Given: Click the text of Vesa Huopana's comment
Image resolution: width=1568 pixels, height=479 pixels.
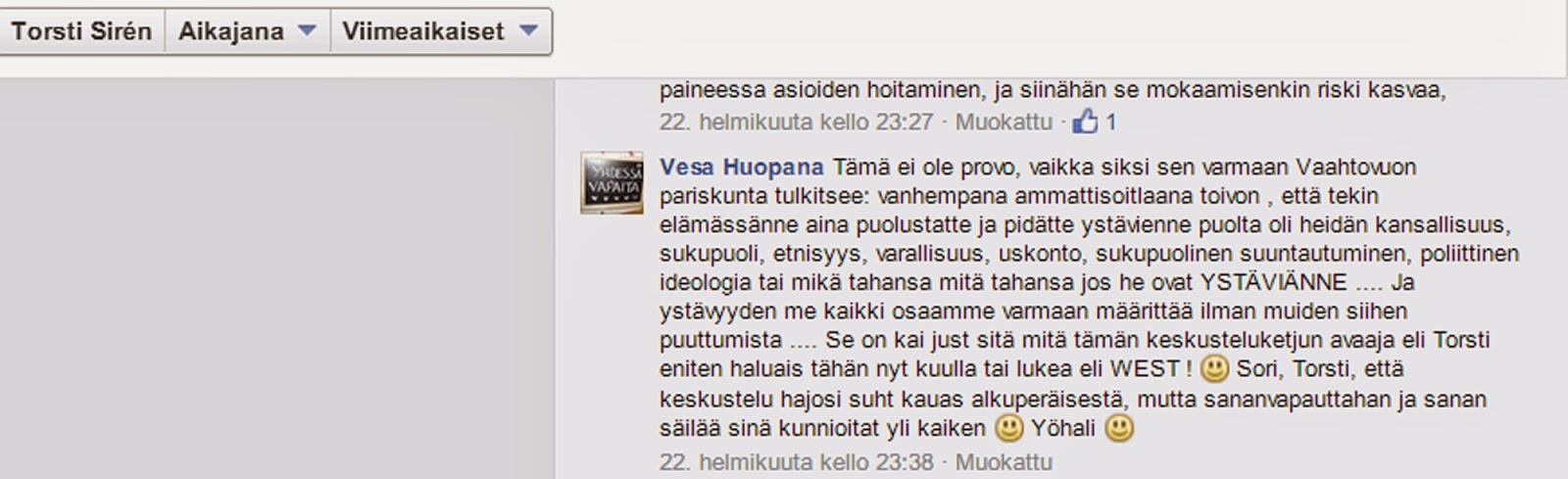Looking at the screenshot, I should 1089,297.
